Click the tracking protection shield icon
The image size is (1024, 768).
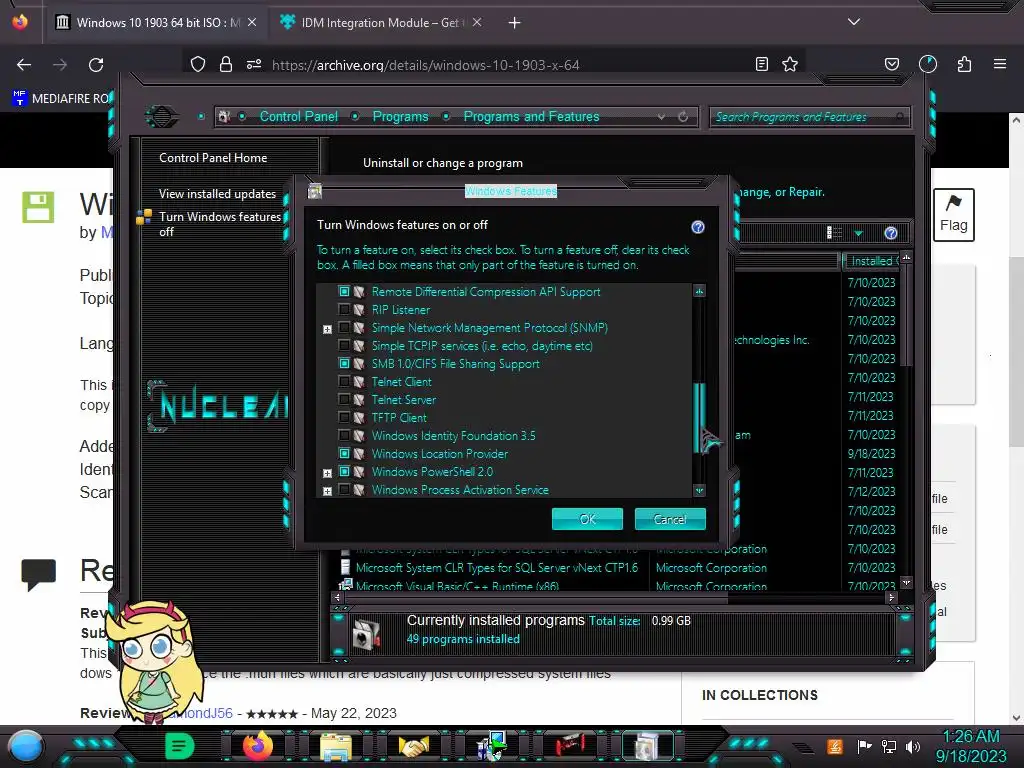(198, 64)
